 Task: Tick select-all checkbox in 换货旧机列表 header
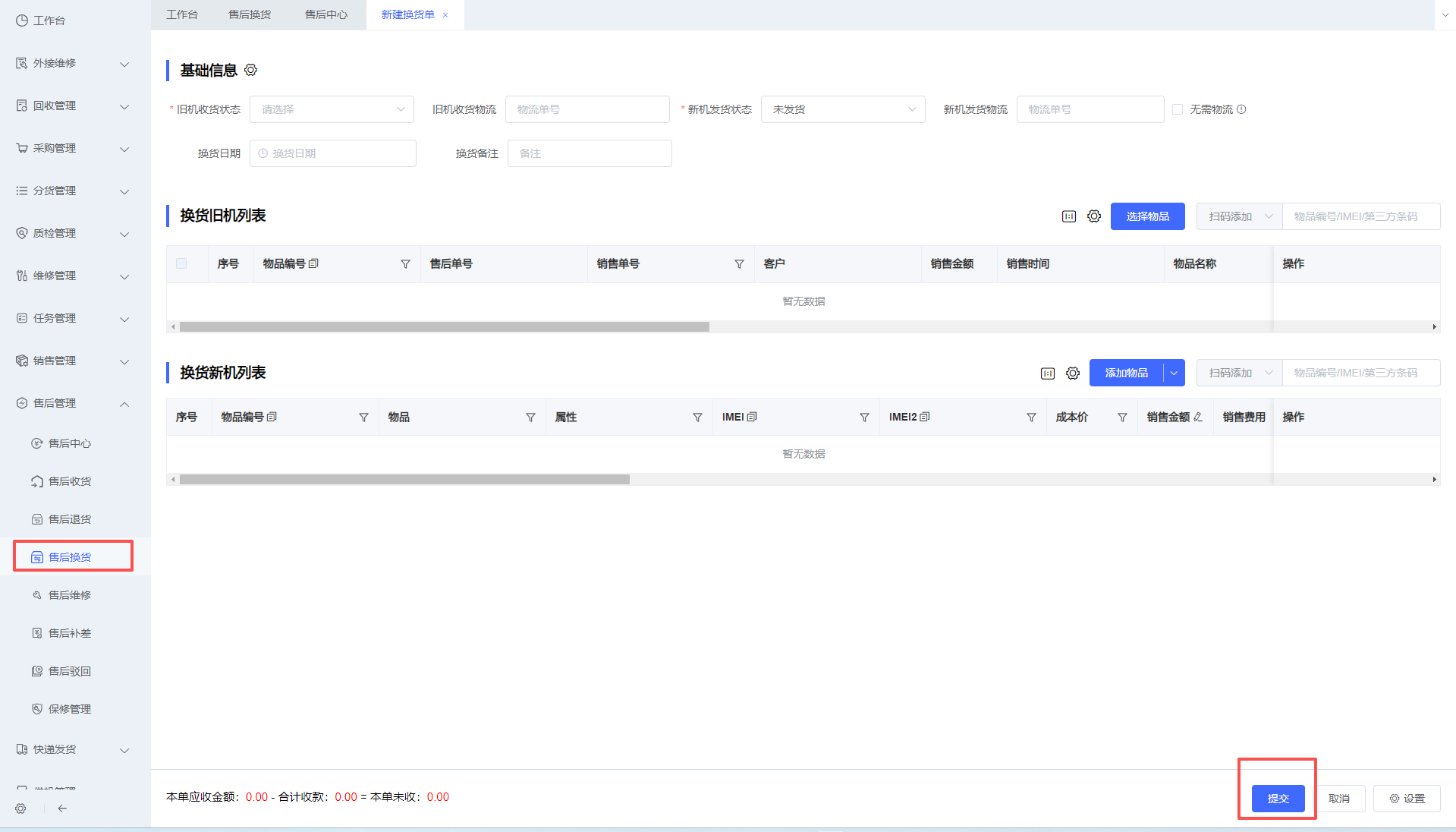pyautogui.click(x=181, y=263)
